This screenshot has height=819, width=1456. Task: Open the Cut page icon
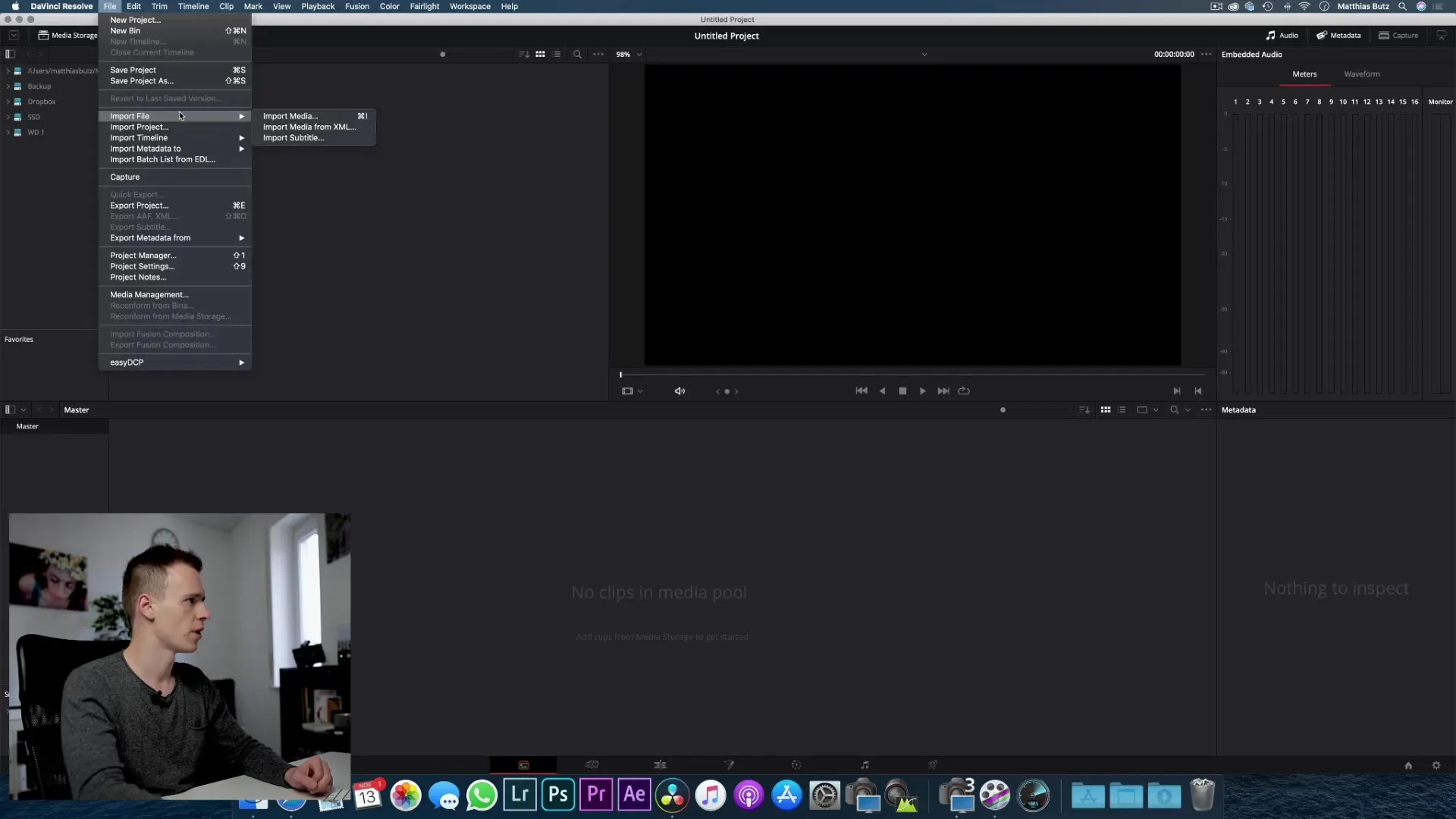click(592, 765)
